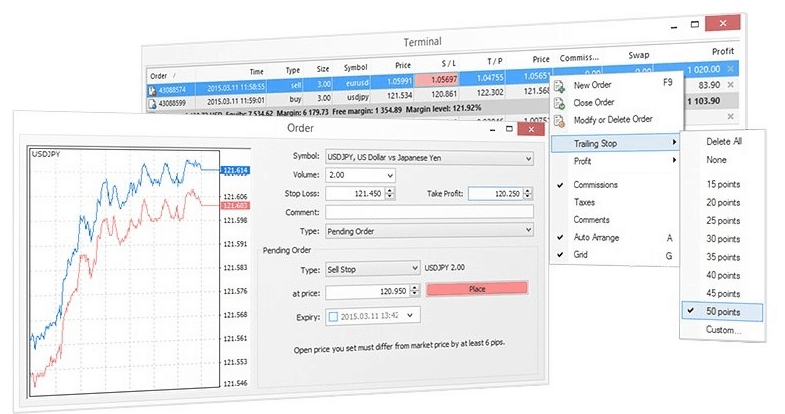Select 20 points trailing stop
Screen dimensions: 785x414
tap(722, 203)
